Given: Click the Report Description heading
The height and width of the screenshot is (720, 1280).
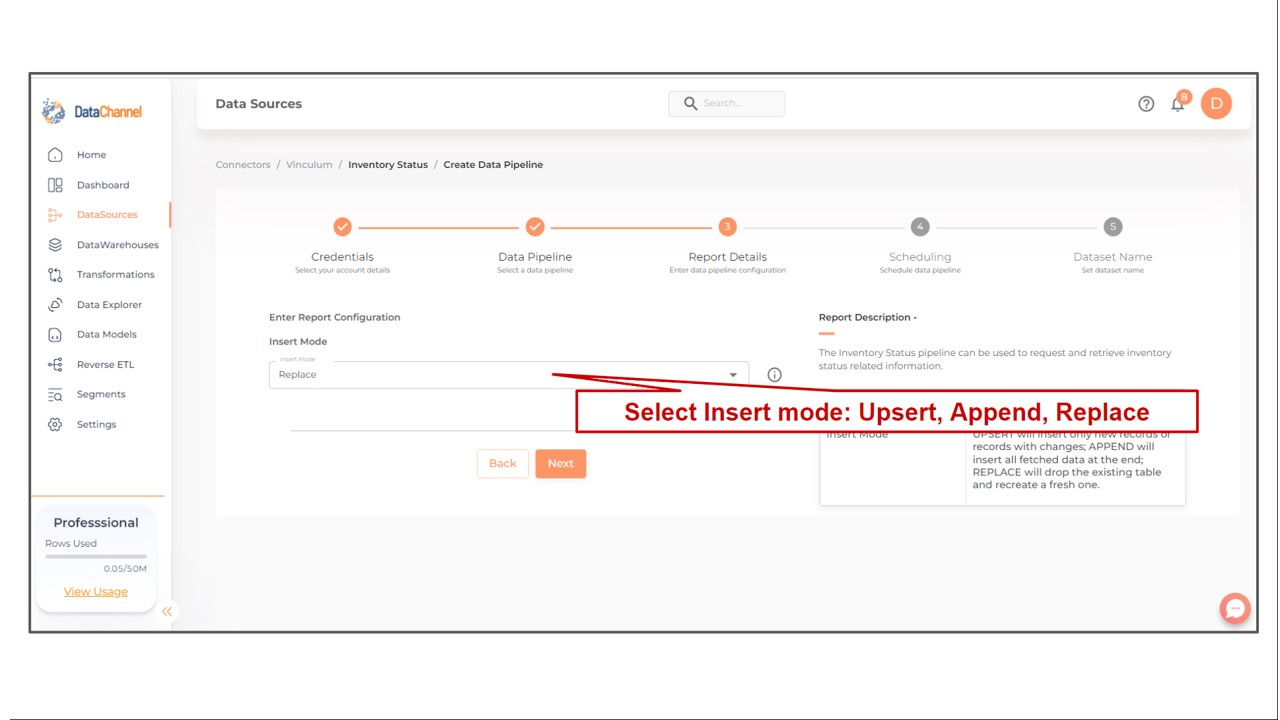Looking at the screenshot, I should [868, 318].
